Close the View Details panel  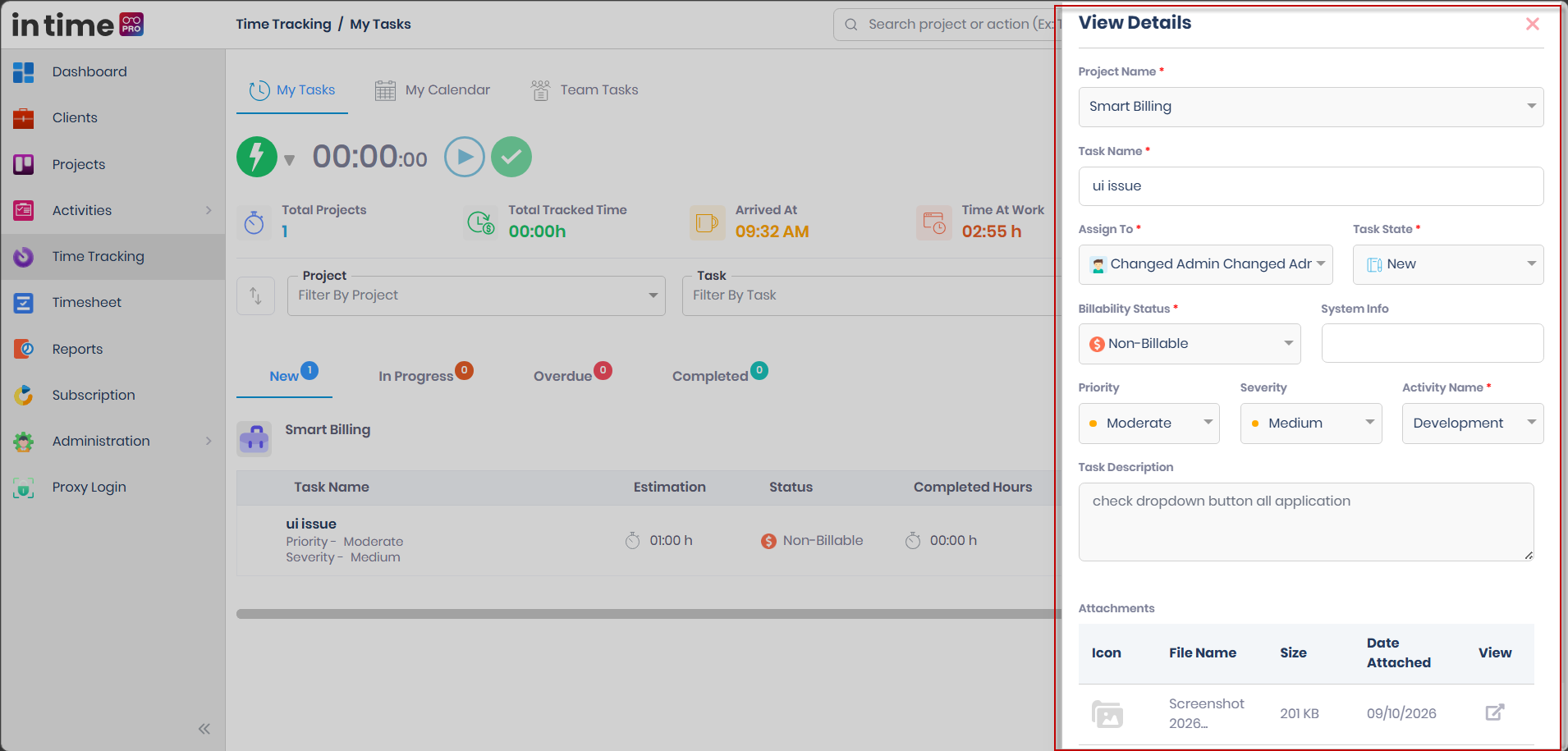point(1533,24)
